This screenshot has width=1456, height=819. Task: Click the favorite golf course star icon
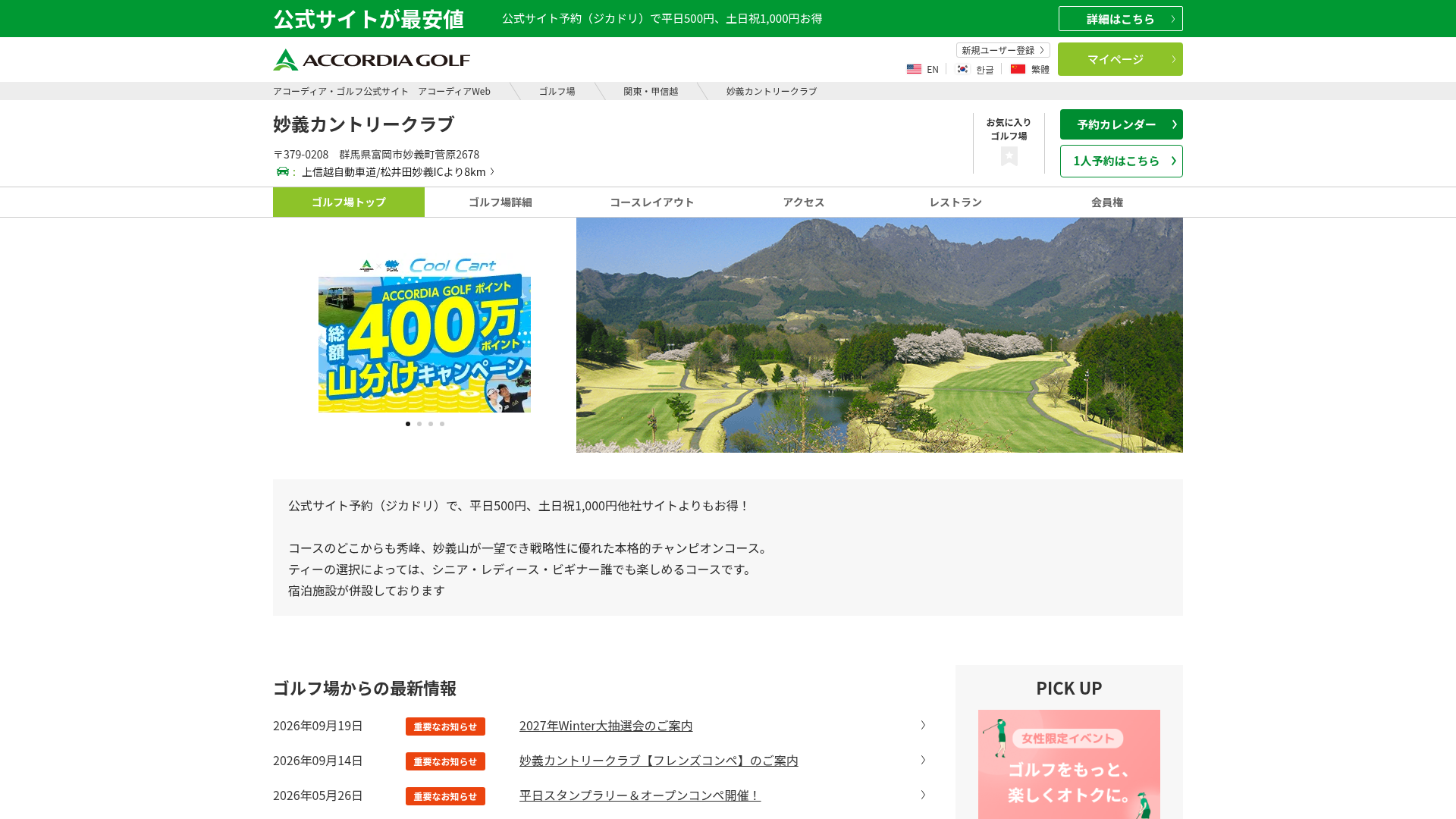(x=1009, y=156)
